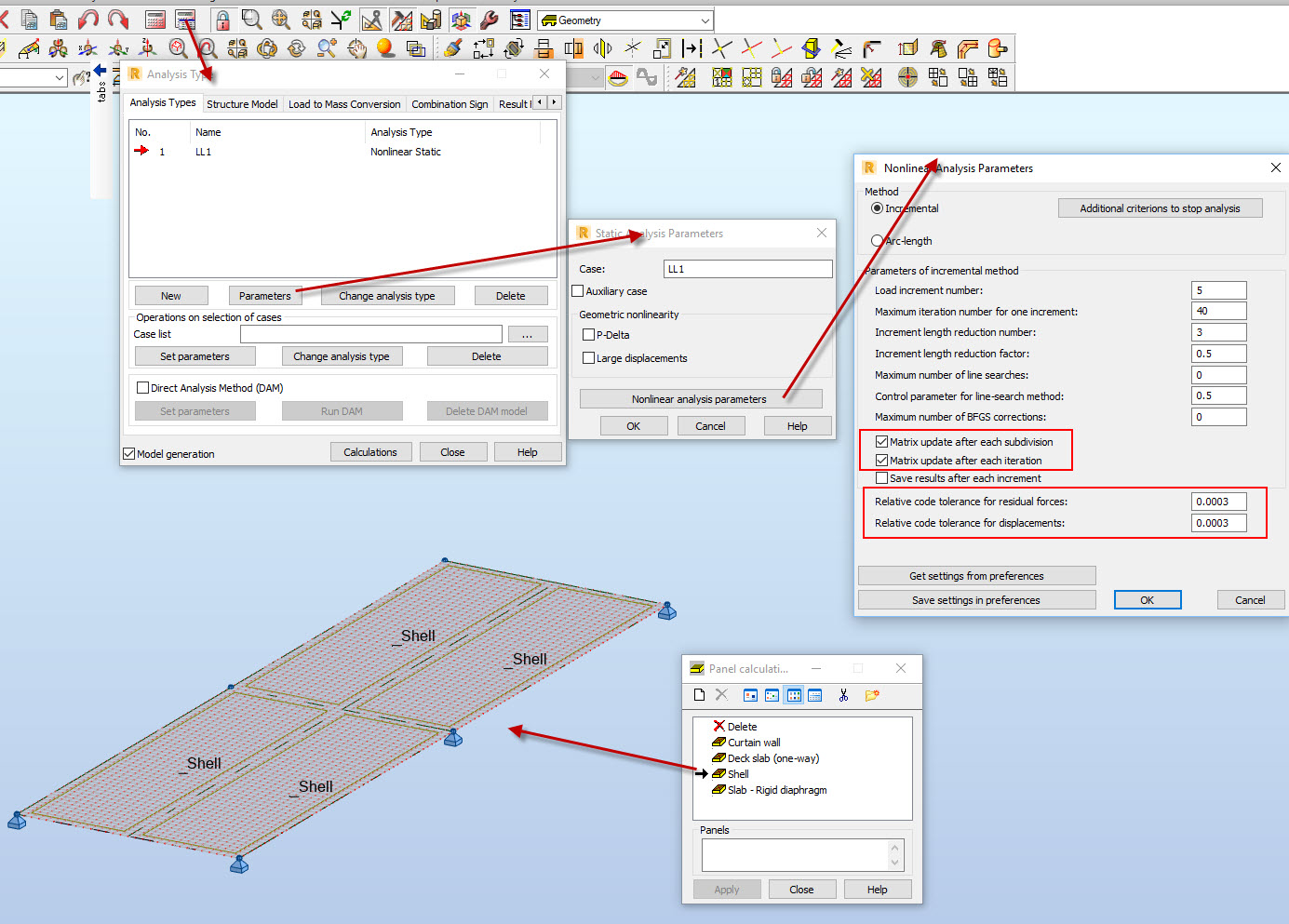Click the folder with star icon in Panel dialog
The width and height of the screenshot is (1289, 924).
tap(872, 695)
